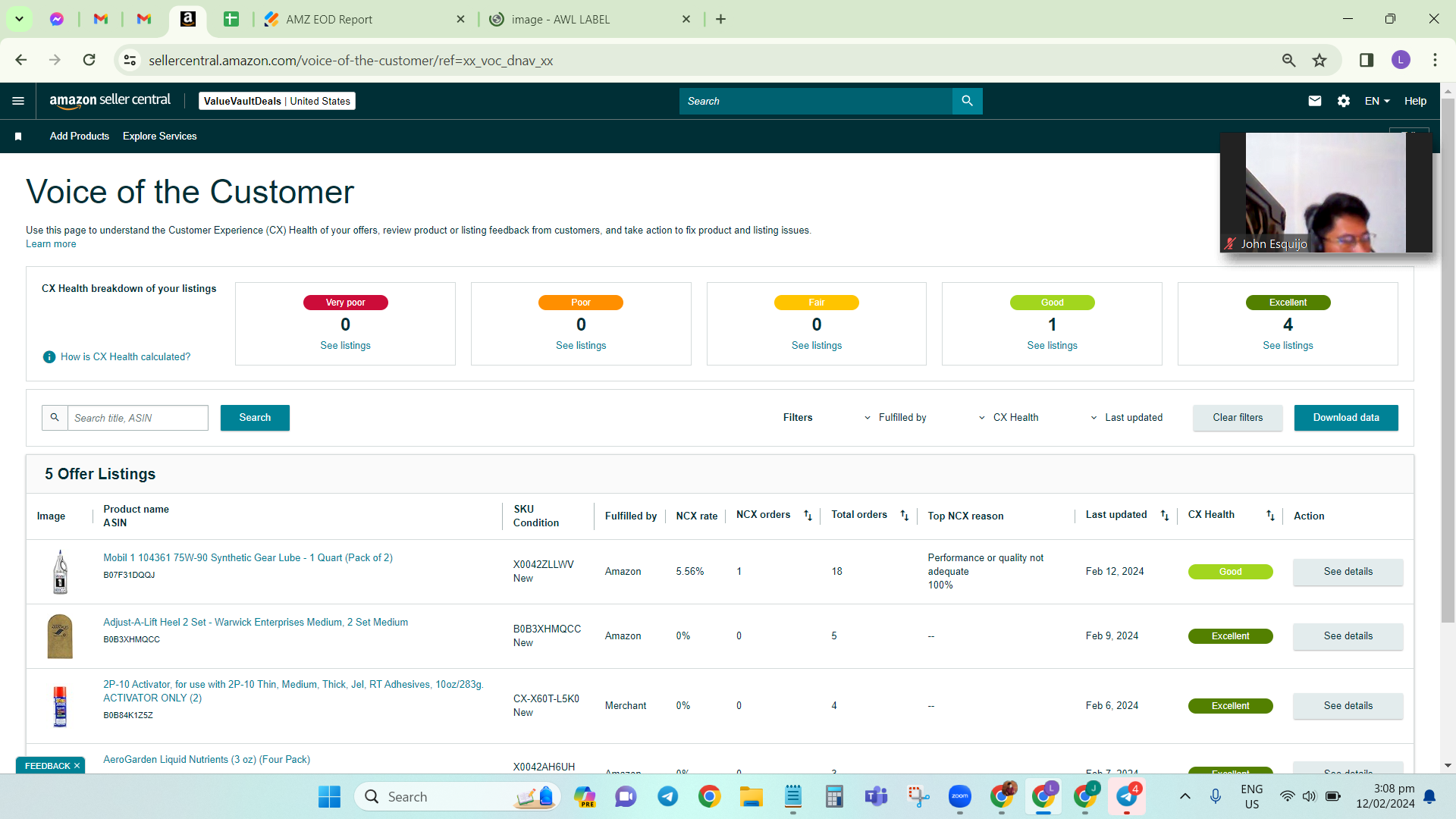This screenshot has height=819, width=1456.
Task: Open the tab search chevron in Chrome
Action: click(x=19, y=19)
